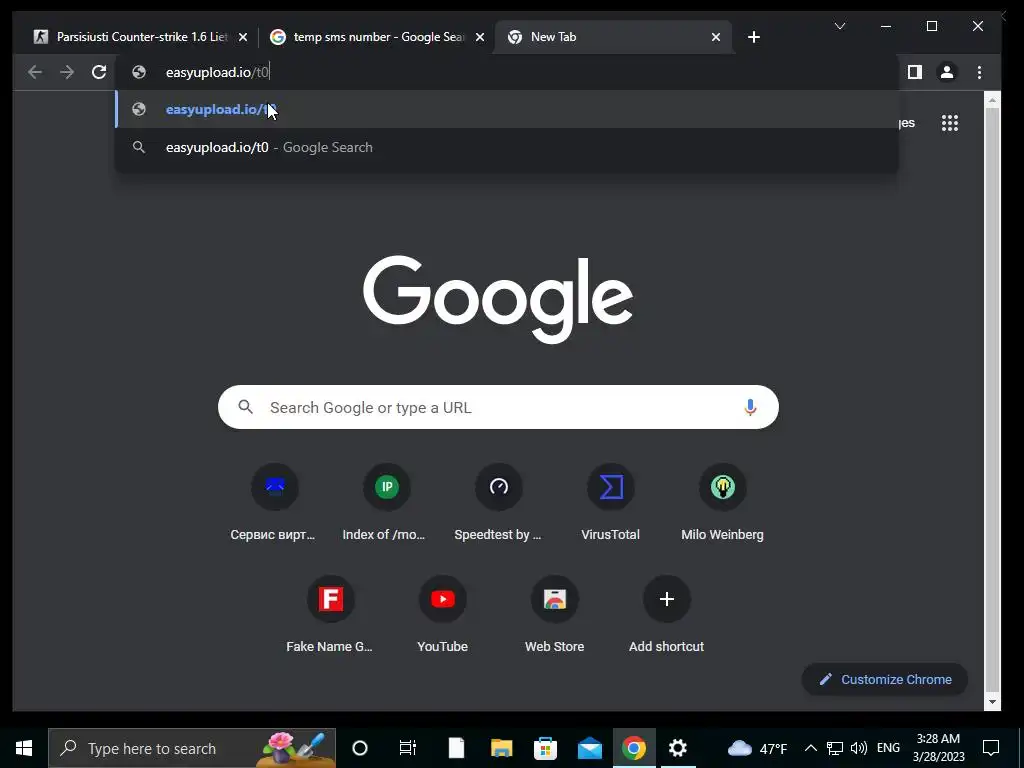Reload the current page
The image size is (1024, 768).
pos(99,72)
